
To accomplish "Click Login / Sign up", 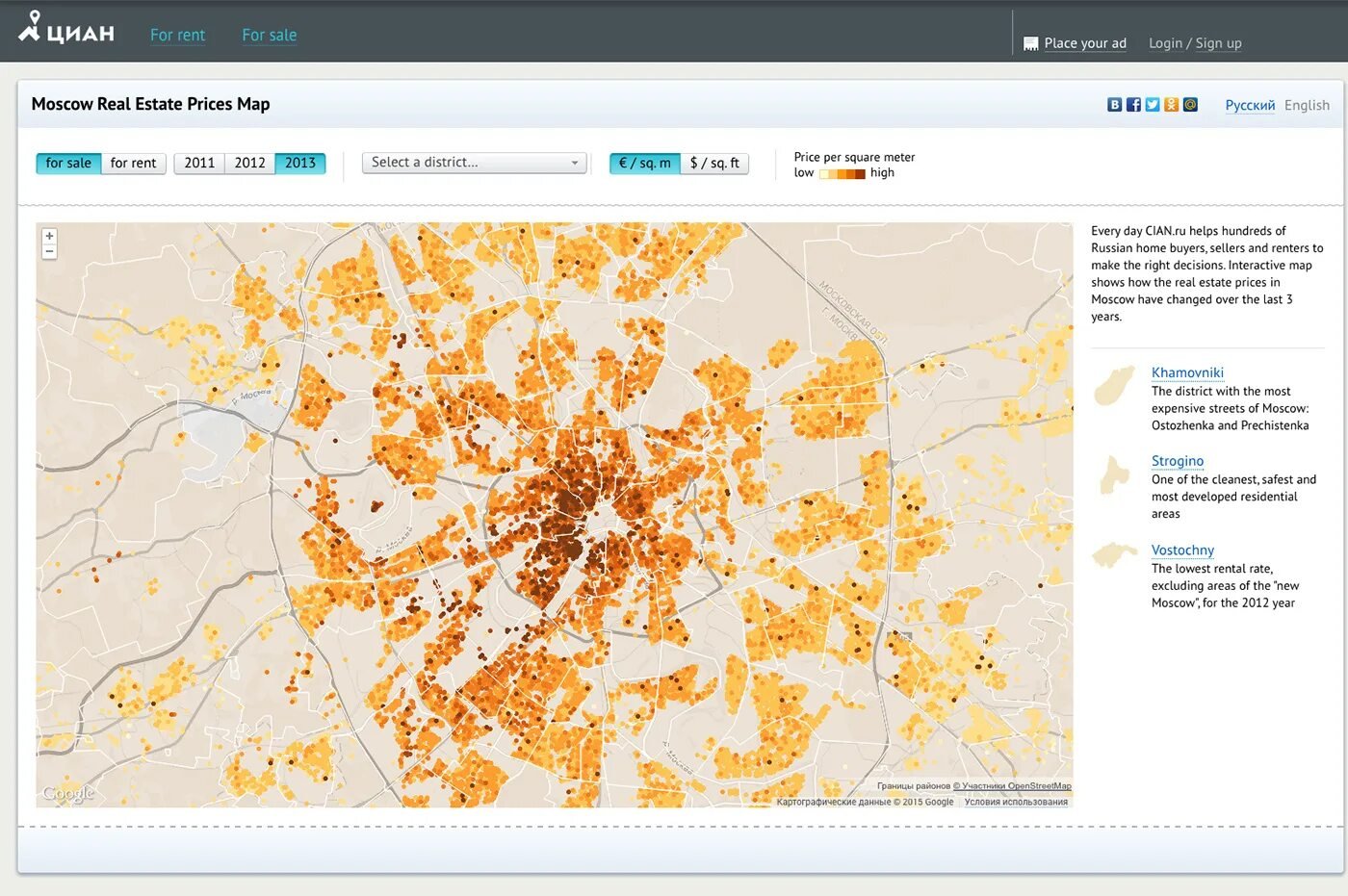I will (1195, 43).
